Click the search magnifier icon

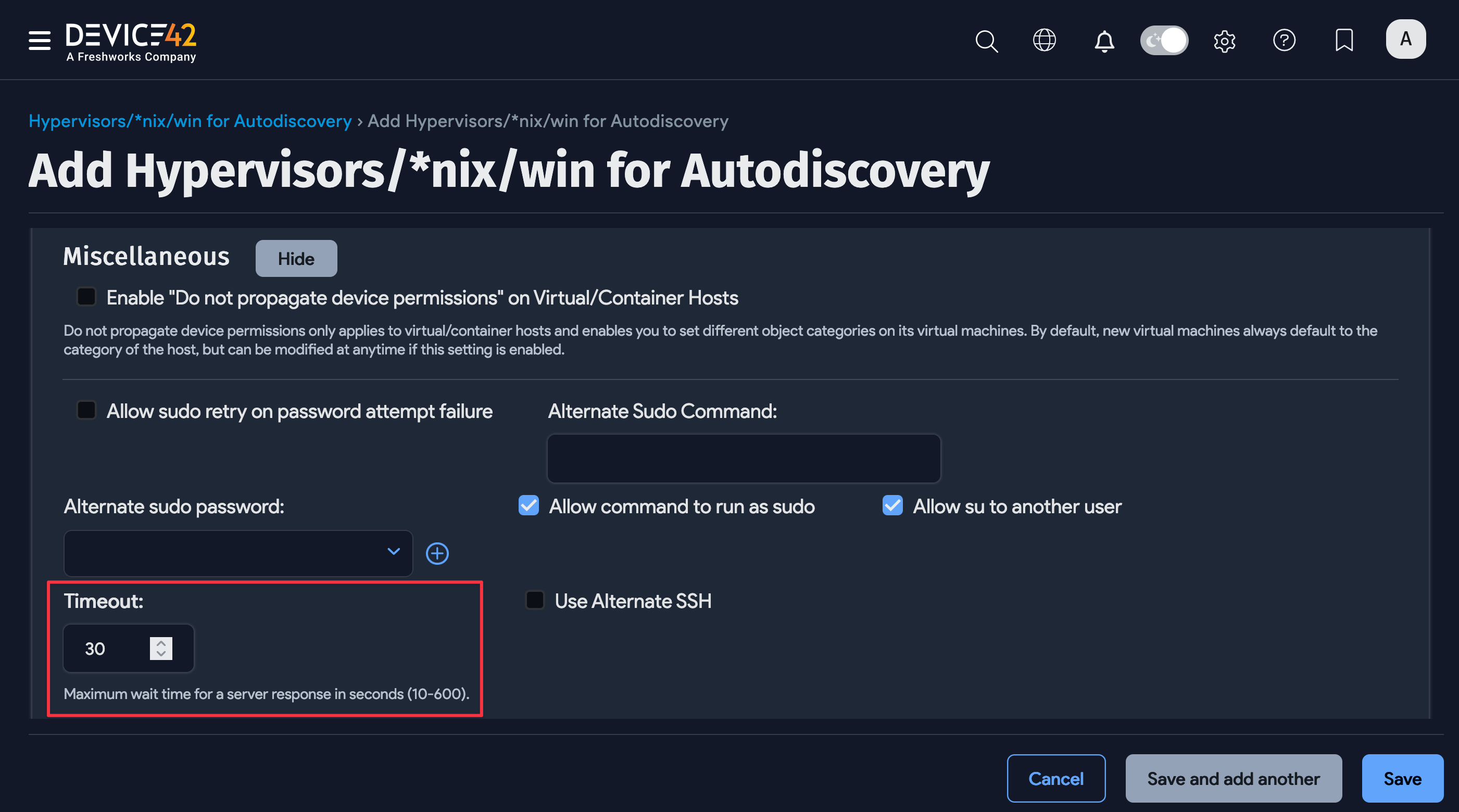click(x=986, y=41)
